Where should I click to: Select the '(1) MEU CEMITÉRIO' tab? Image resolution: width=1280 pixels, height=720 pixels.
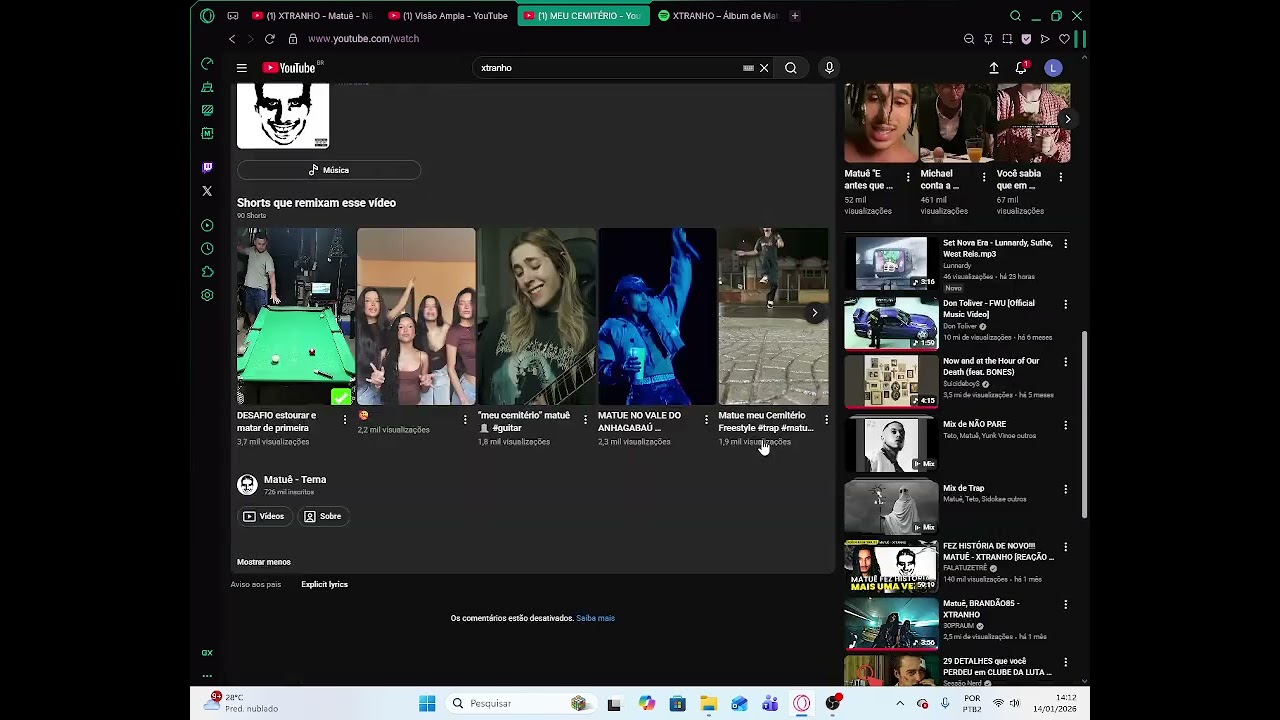(582, 16)
